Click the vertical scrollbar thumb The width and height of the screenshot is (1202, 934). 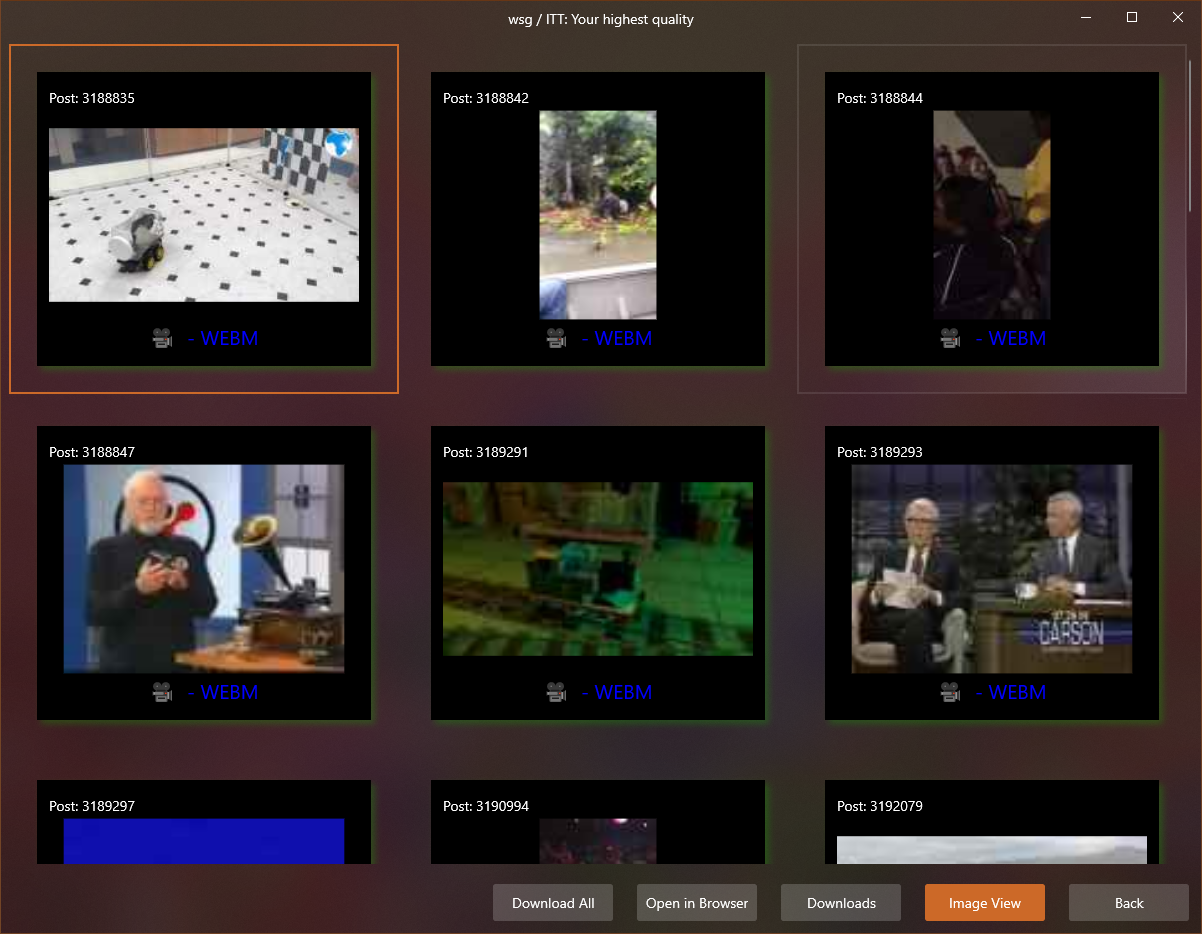[x=1190, y=136]
